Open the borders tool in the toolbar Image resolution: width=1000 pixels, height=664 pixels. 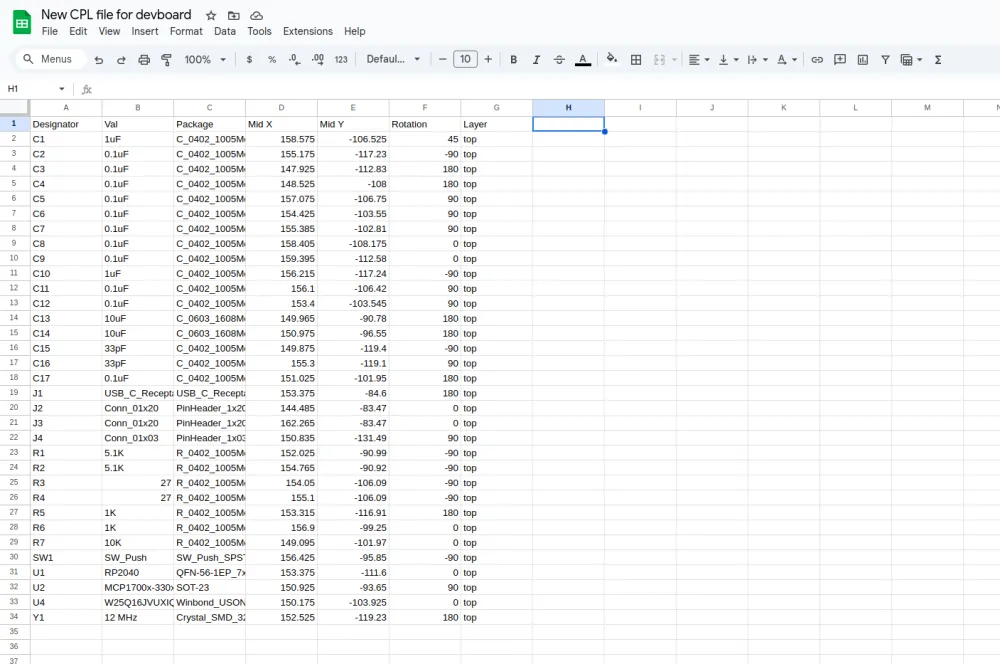click(x=636, y=60)
